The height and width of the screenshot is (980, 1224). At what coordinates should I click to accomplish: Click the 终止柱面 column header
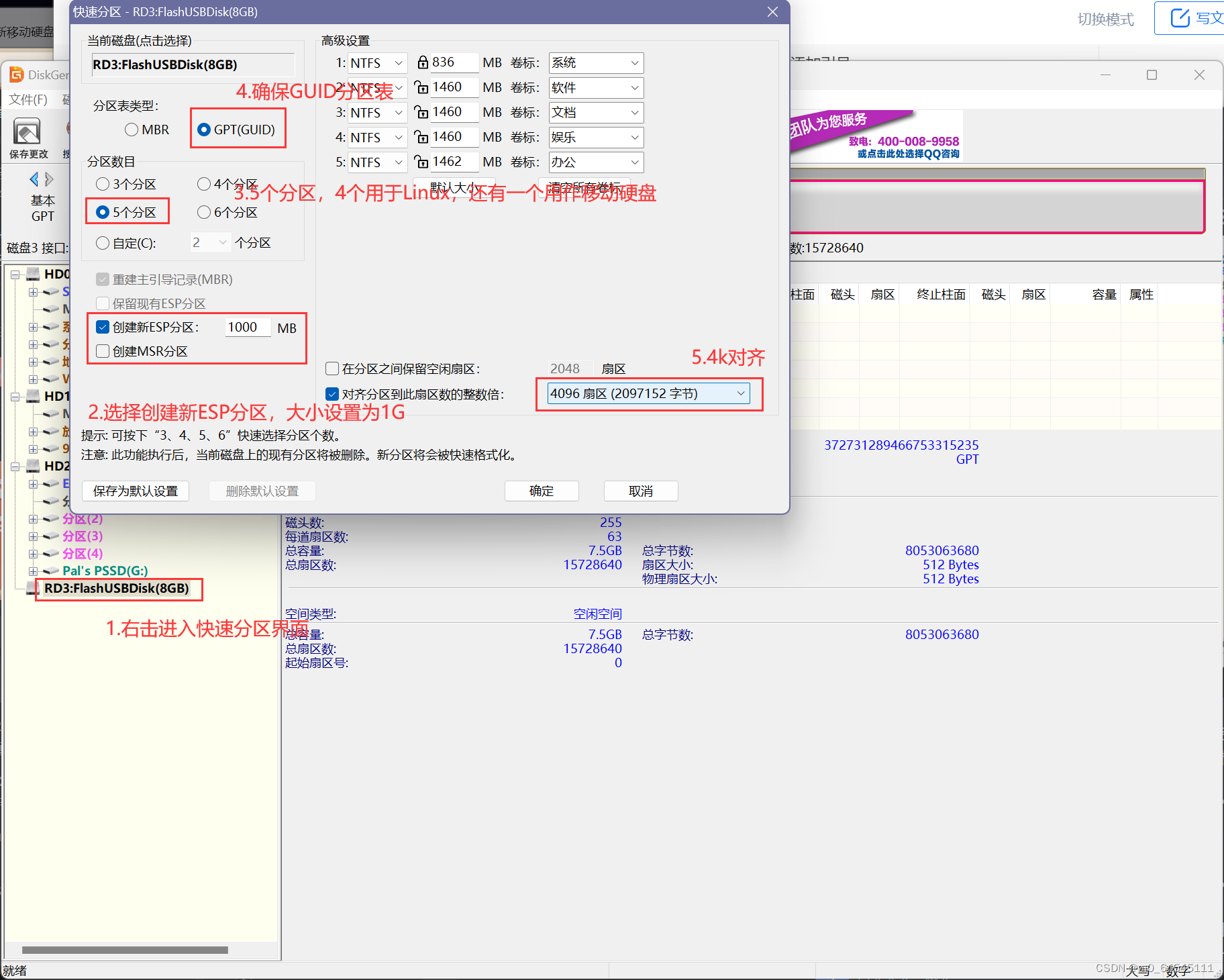(941, 295)
